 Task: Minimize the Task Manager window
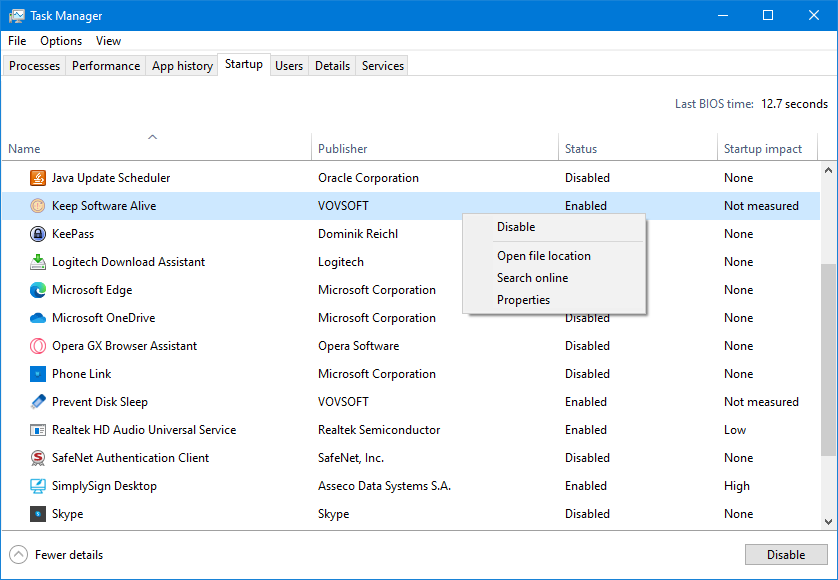click(x=723, y=16)
